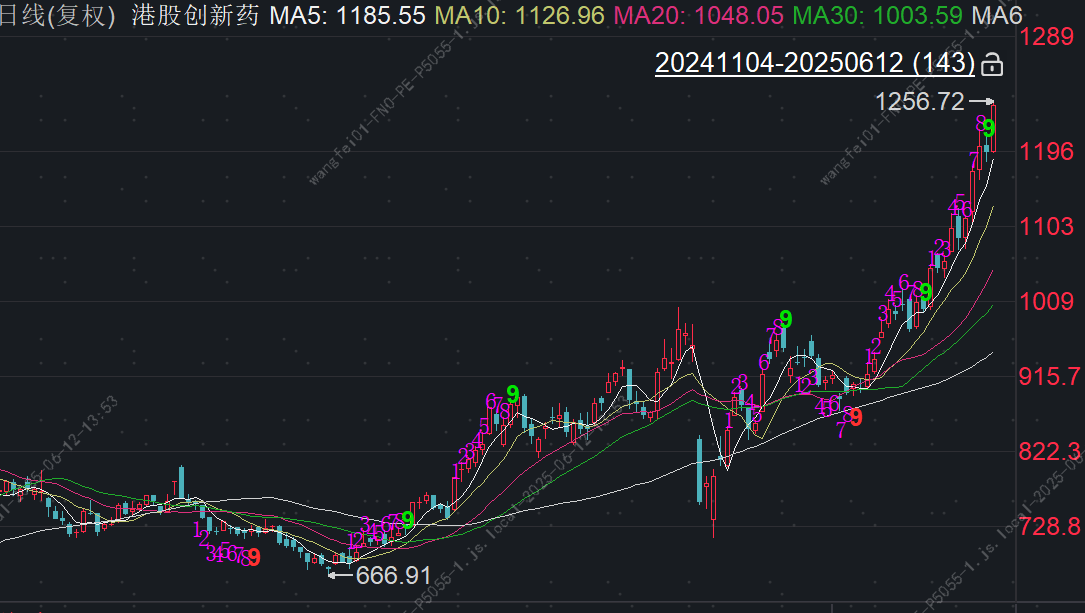Click the MA10: 1126.96 indicator value
Viewport: 1085px width, 613px height.
[x=520, y=15]
